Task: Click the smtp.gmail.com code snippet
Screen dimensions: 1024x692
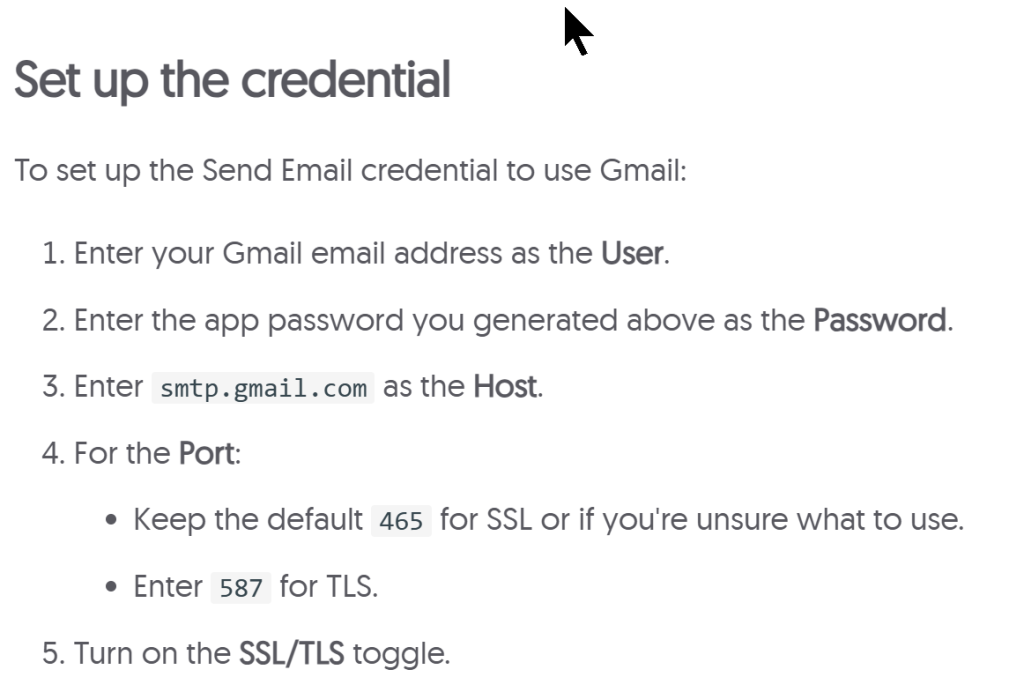Action: click(263, 388)
